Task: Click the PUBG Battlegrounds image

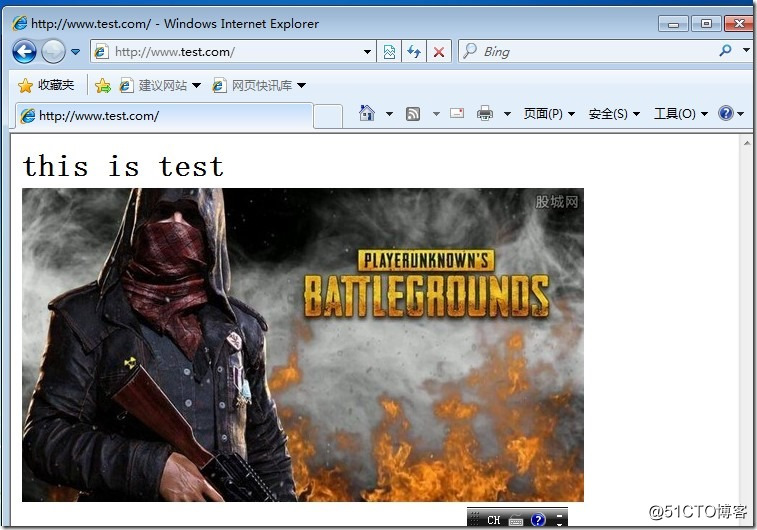Action: click(303, 345)
